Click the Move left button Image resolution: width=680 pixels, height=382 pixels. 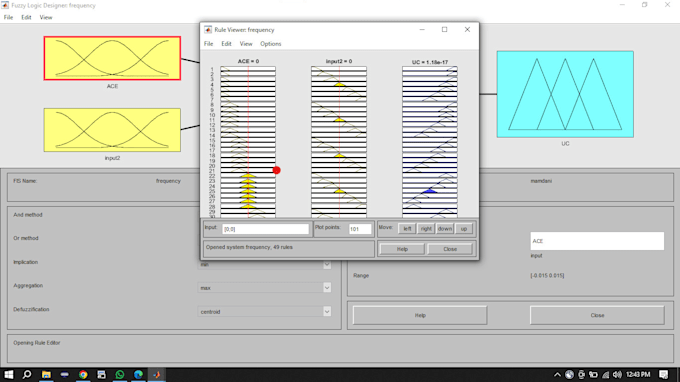407,229
